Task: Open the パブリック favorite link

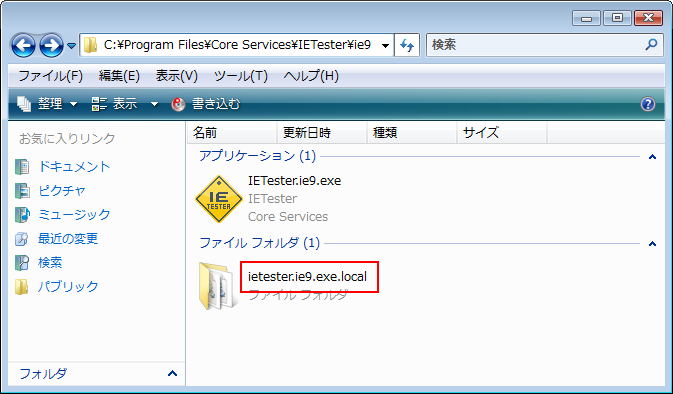Action: [68, 287]
